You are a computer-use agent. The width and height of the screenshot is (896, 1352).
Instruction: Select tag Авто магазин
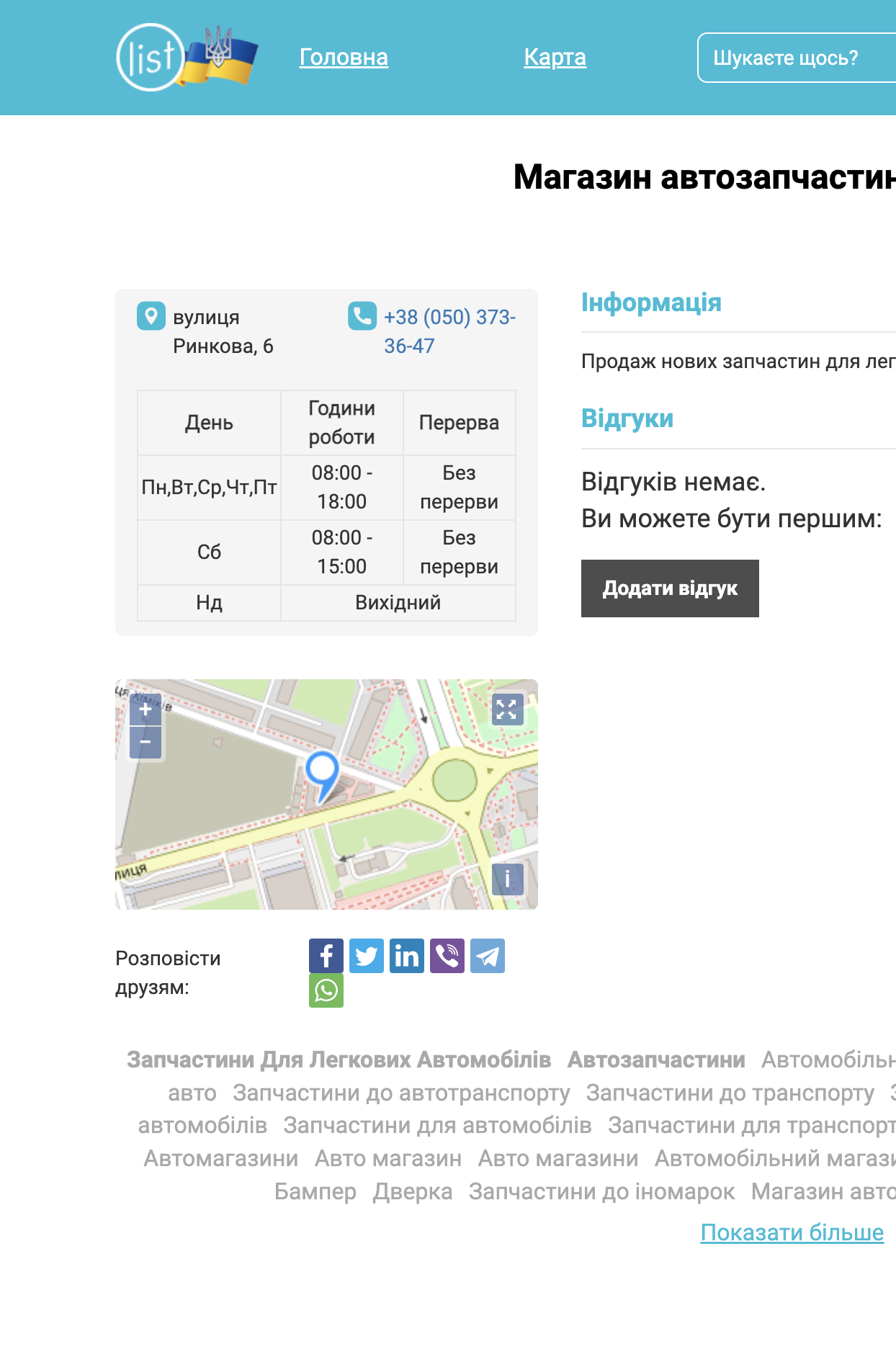click(x=388, y=1158)
